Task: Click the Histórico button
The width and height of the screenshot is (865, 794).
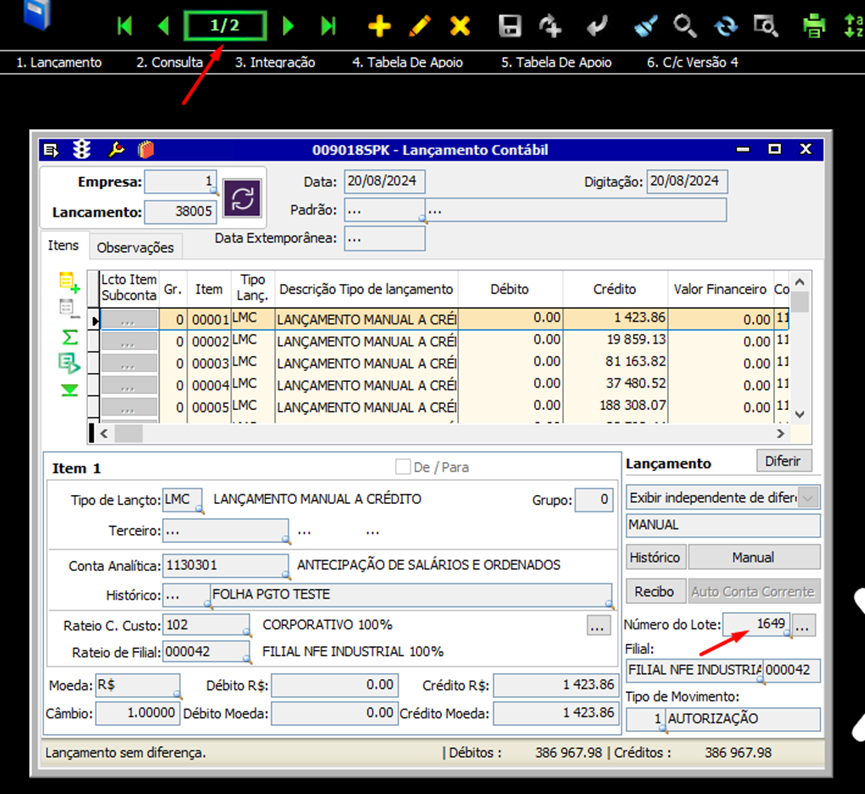Action: coord(655,557)
